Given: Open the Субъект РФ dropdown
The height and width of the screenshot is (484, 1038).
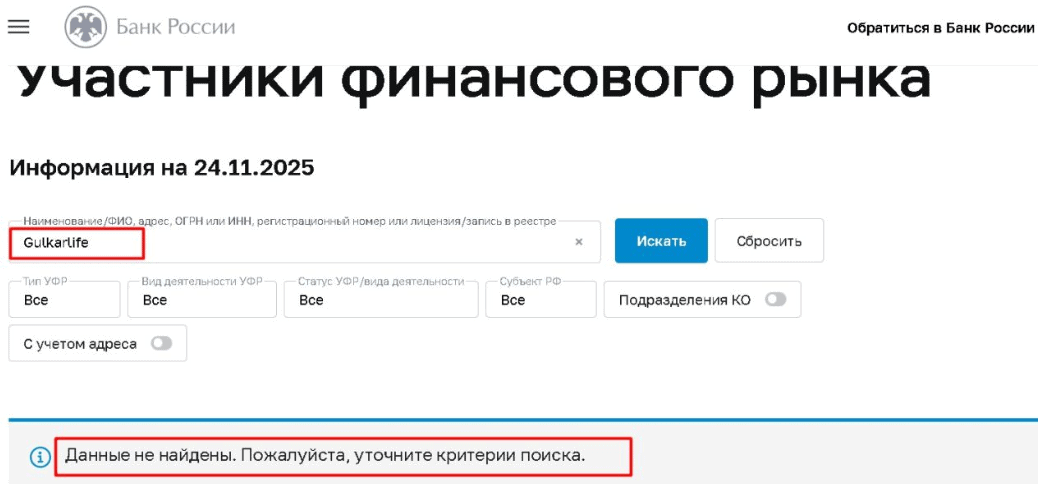Looking at the screenshot, I should click(x=540, y=300).
